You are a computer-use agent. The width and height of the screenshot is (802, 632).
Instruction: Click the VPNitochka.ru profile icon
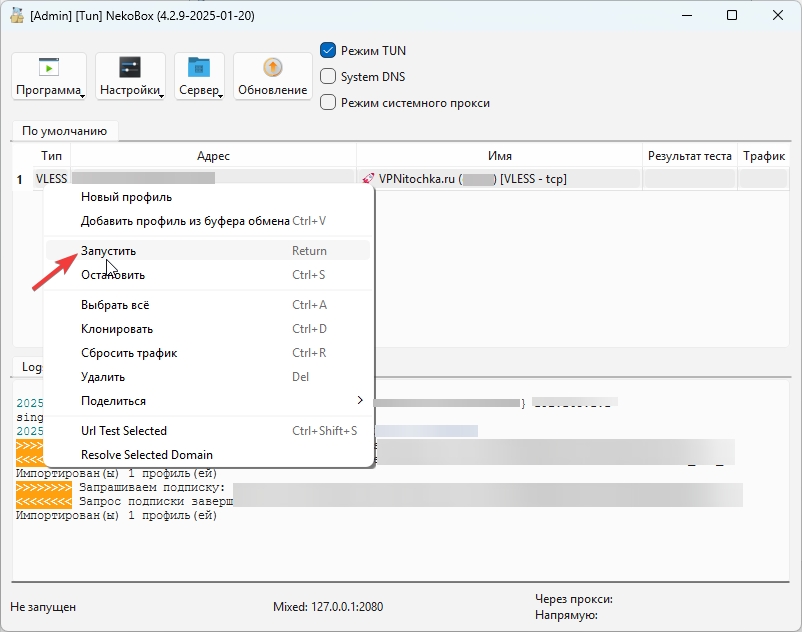369,179
